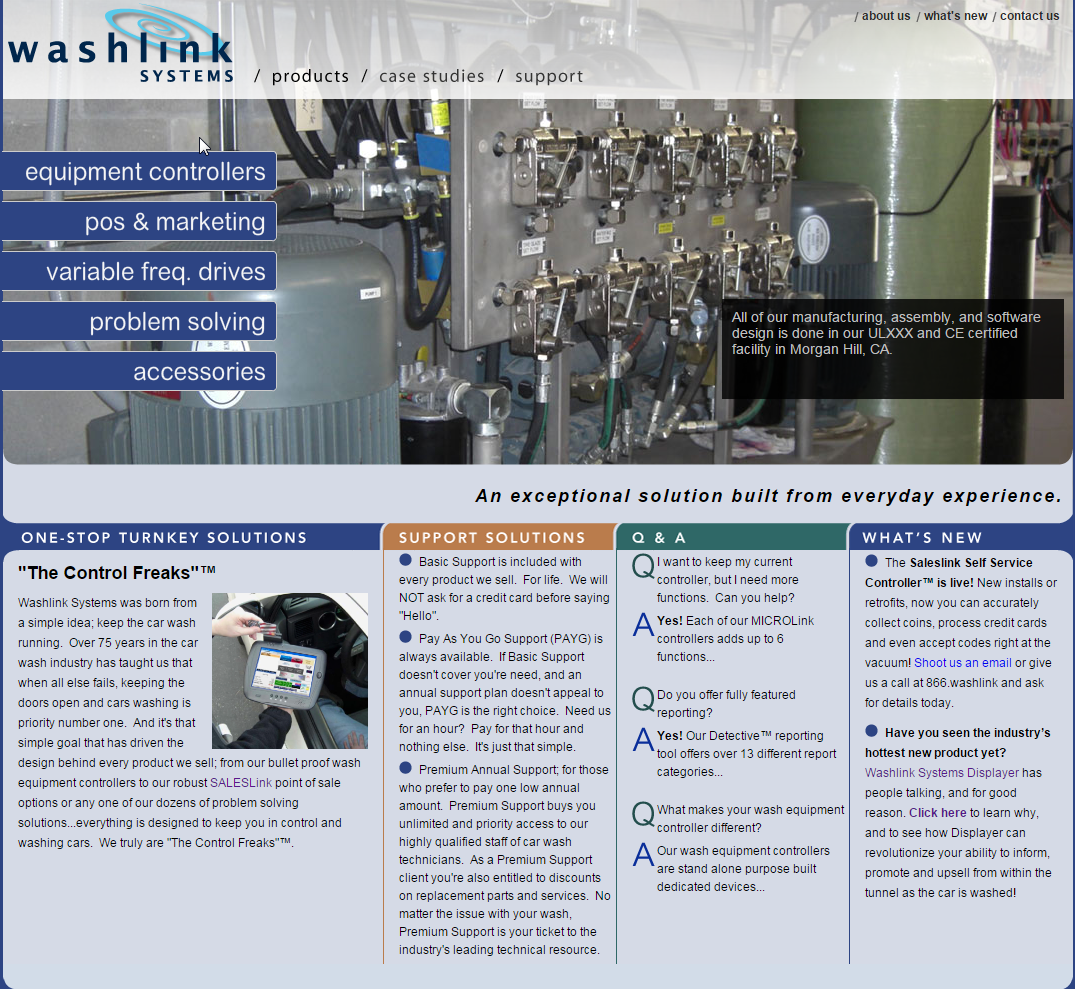Select the variable freq. drives button
The height and width of the screenshot is (989, 1075).
[139, 271]
